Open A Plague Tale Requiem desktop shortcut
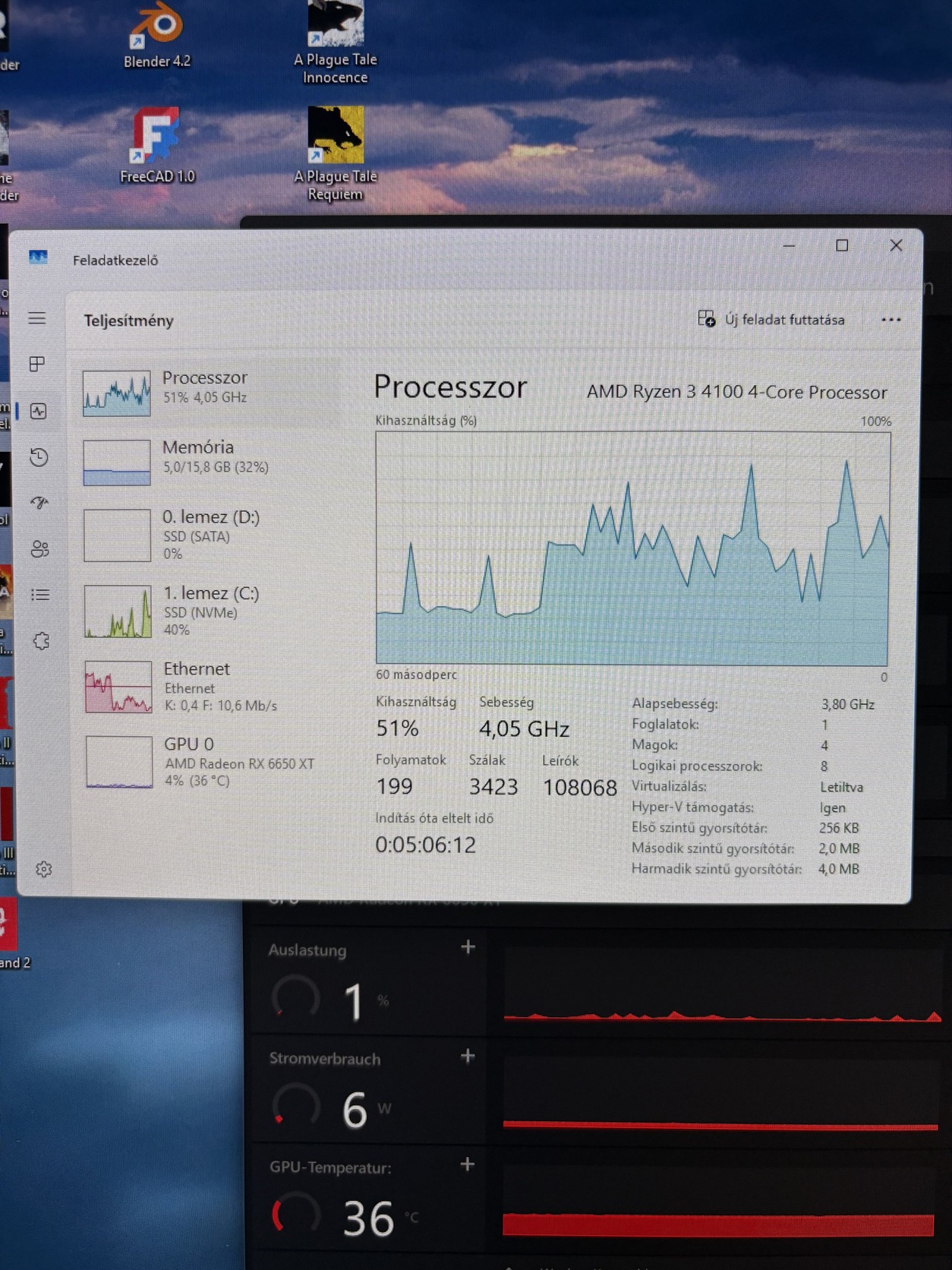 pyautogui.click(x=336, y=154)
